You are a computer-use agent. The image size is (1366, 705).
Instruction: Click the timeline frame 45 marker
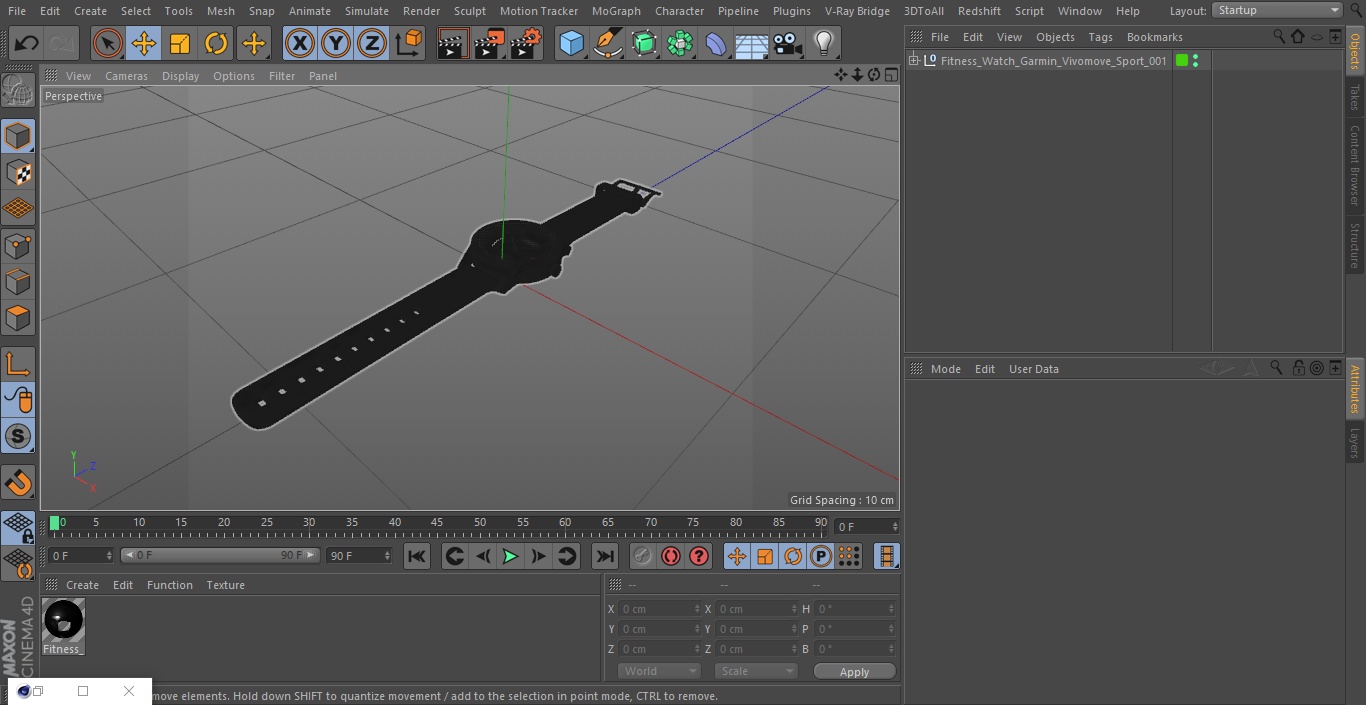click(x=437, y=522)
